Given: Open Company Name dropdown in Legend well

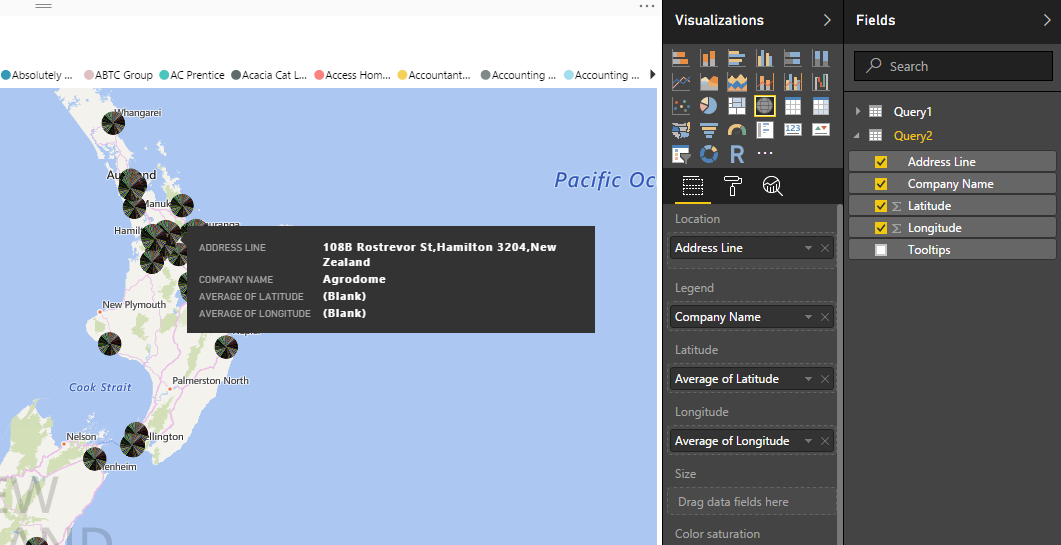Looking at the screenshot, I should (808, 317).
